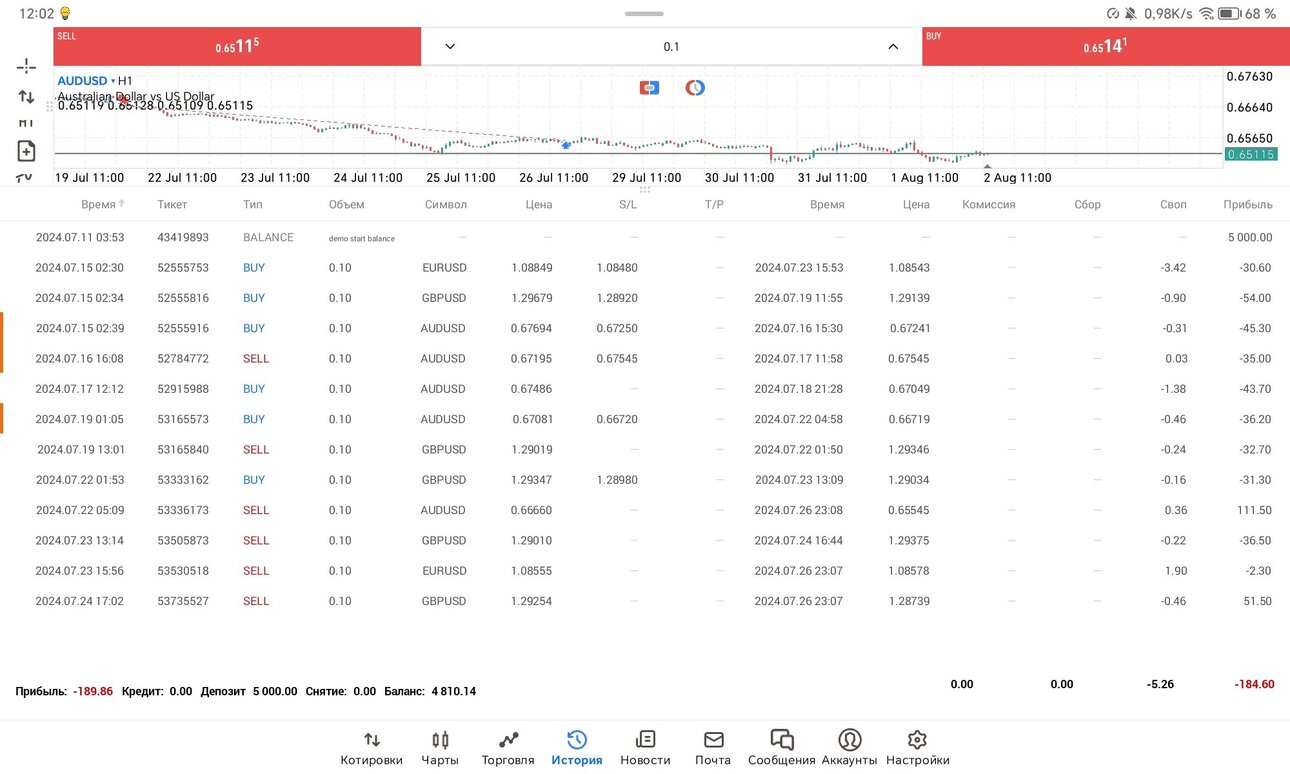Tap the red-blue circular chart icon
1290x774 pixels.
coord(695,88)
